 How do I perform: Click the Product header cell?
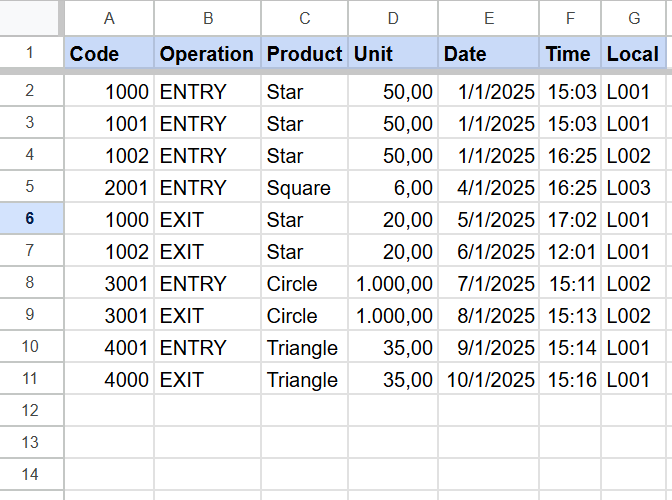(304, 54)
